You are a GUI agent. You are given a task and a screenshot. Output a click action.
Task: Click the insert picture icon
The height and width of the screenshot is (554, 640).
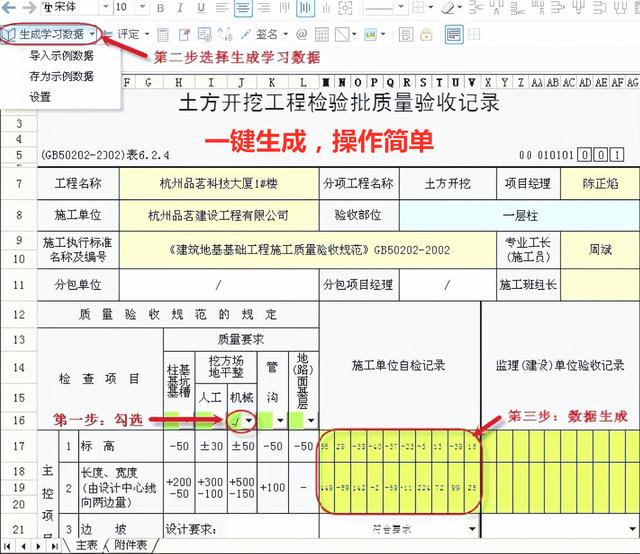coord(371,35)
